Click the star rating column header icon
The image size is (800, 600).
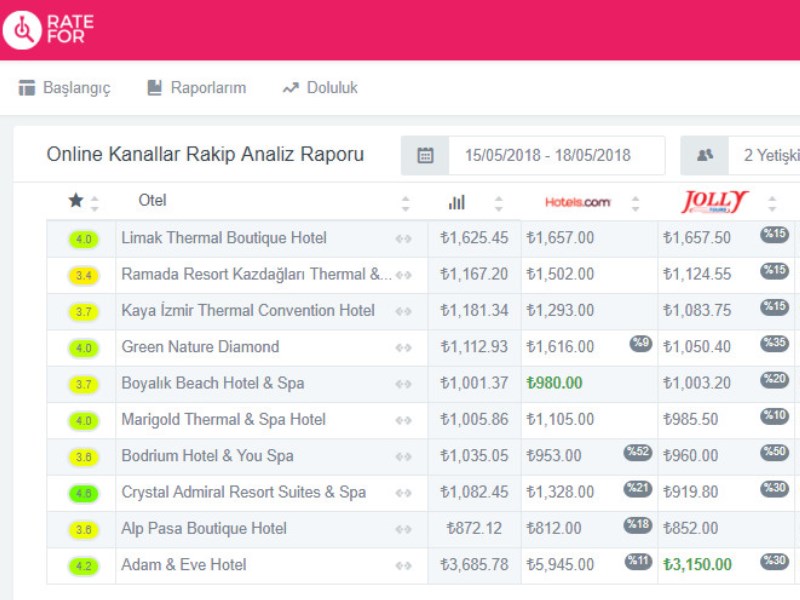pyautogui.click(x=76, y=201)
